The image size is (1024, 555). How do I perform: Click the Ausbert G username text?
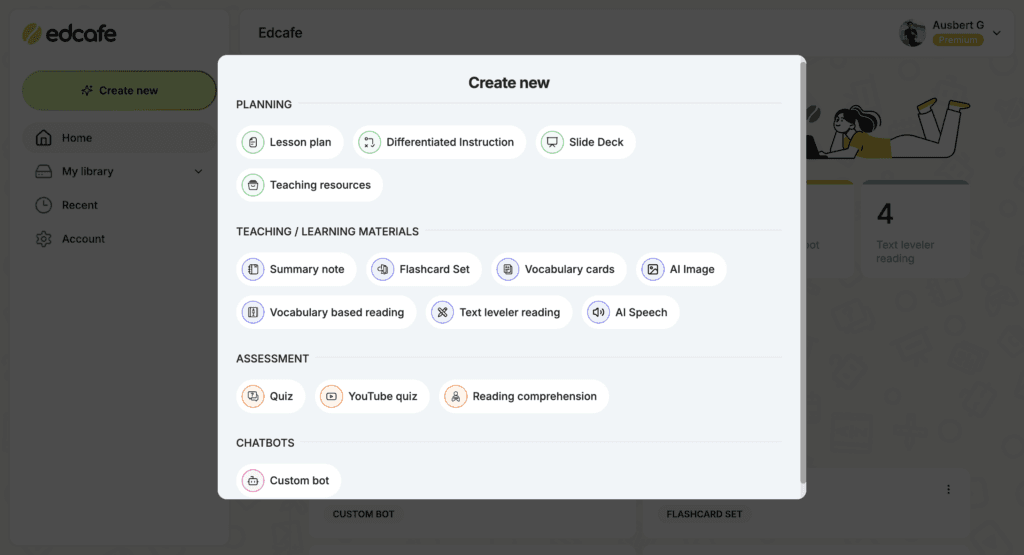point(958,25)
